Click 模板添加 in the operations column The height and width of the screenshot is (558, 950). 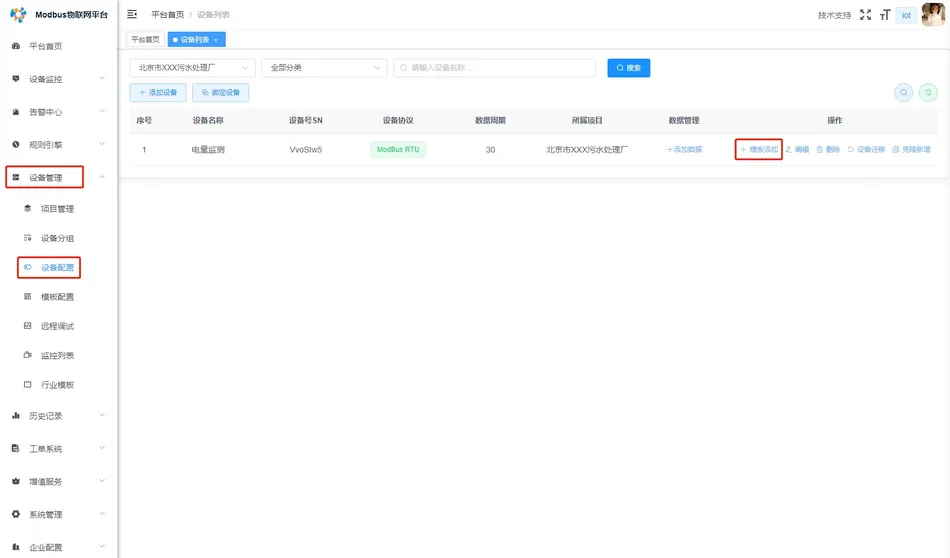pyautogui.click(x=759, y=150)
